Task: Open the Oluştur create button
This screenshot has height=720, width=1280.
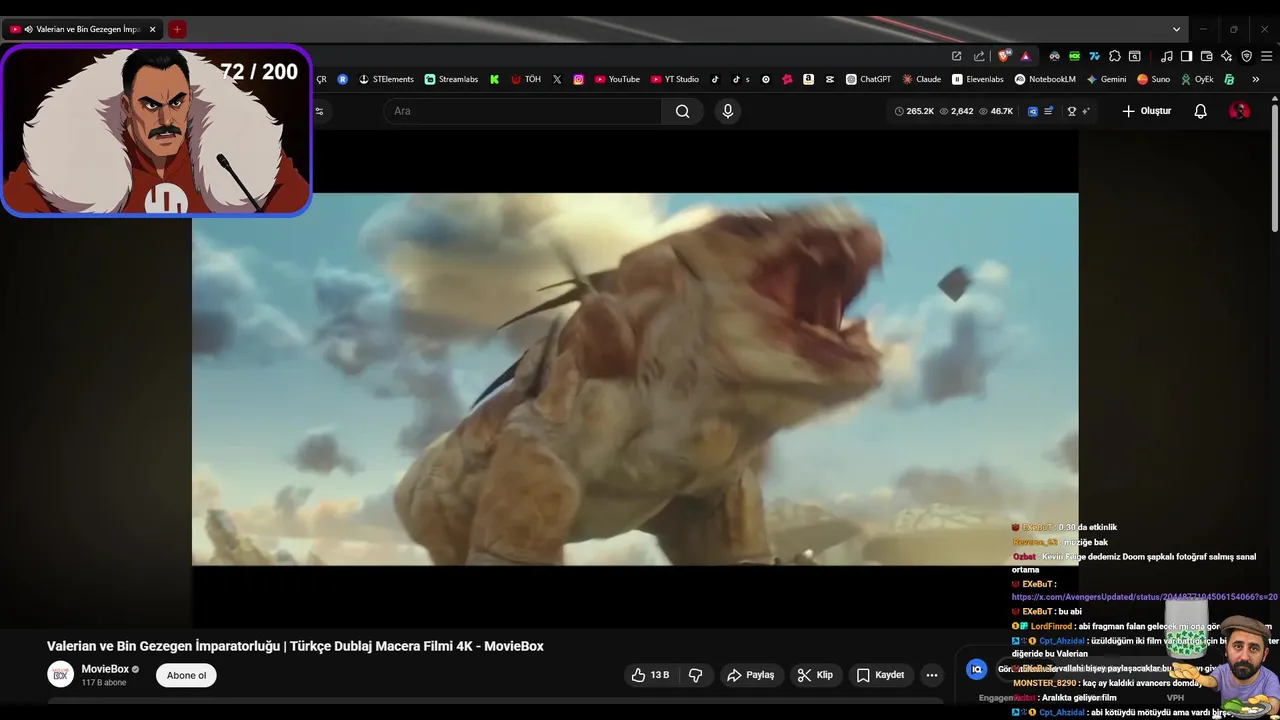Action: (1146, 111)
